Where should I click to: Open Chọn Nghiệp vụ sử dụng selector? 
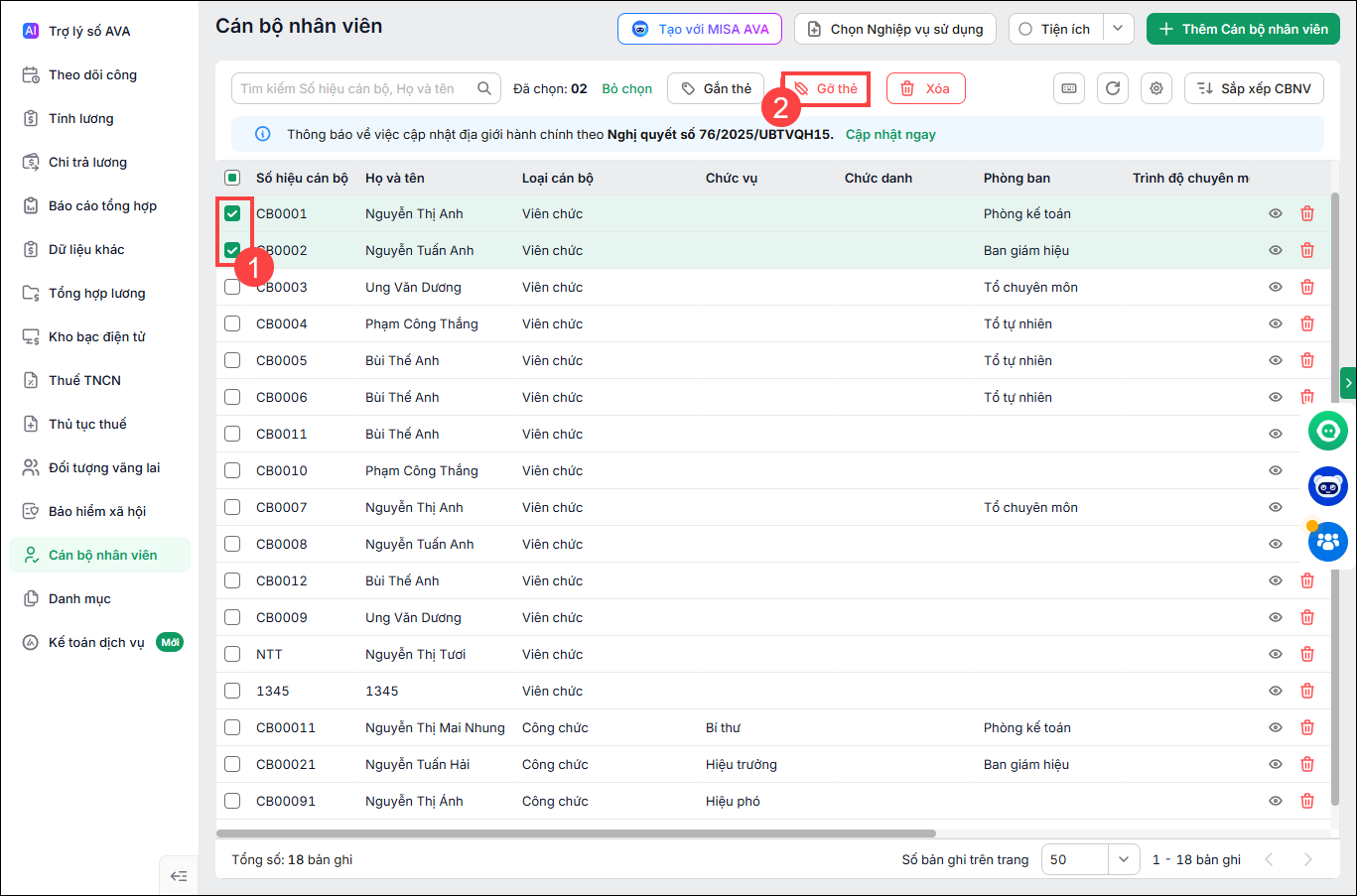click(x=895, y=29)
